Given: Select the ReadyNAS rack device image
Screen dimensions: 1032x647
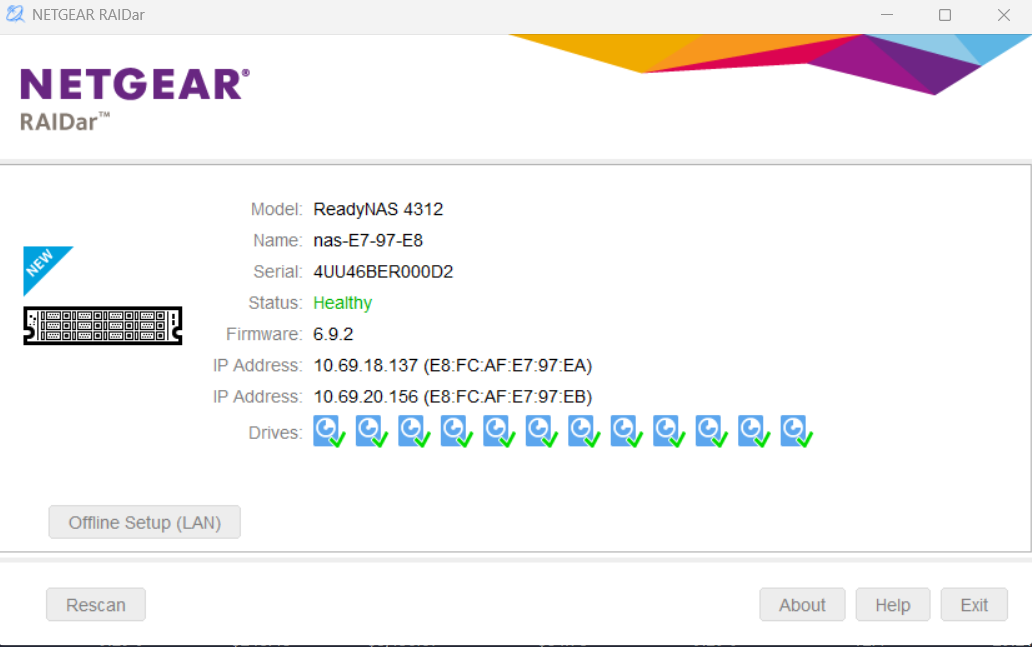Looking at the screenshot, I should [103, 325].
